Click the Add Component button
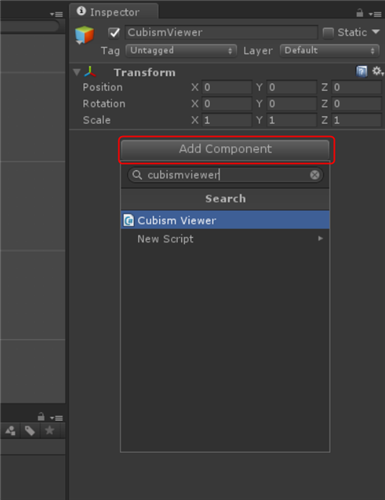The width and height of the screenshot is (385, 500). point(225,149)
